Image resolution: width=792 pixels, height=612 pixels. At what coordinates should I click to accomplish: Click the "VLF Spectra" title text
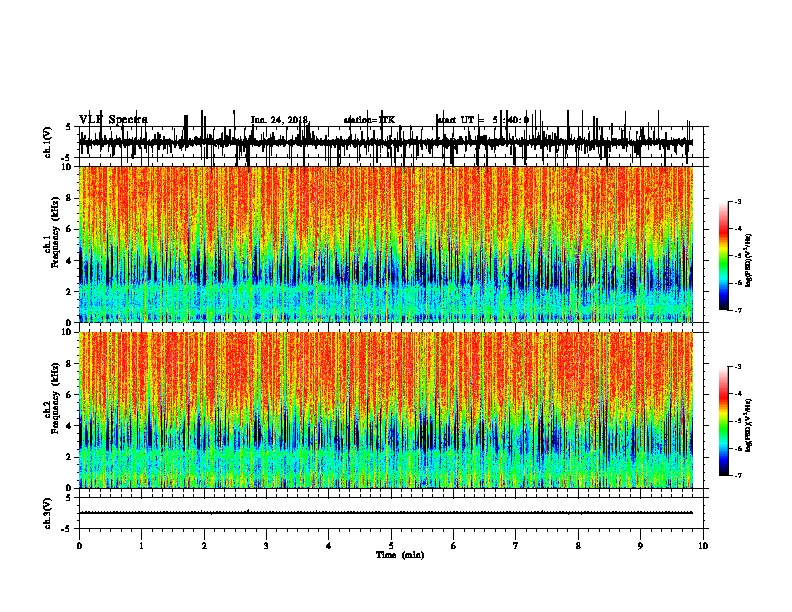(113, 120)
